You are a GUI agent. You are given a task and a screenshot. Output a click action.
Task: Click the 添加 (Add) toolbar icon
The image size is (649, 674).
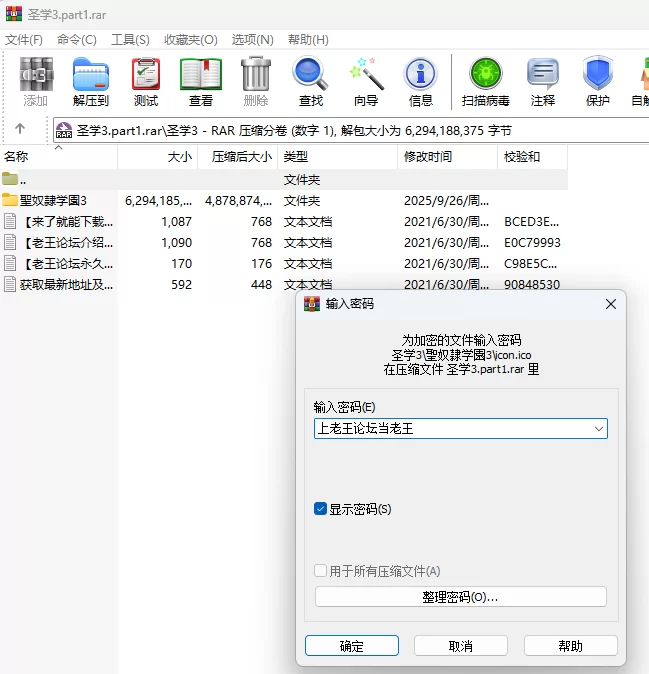tap(36, 74)
